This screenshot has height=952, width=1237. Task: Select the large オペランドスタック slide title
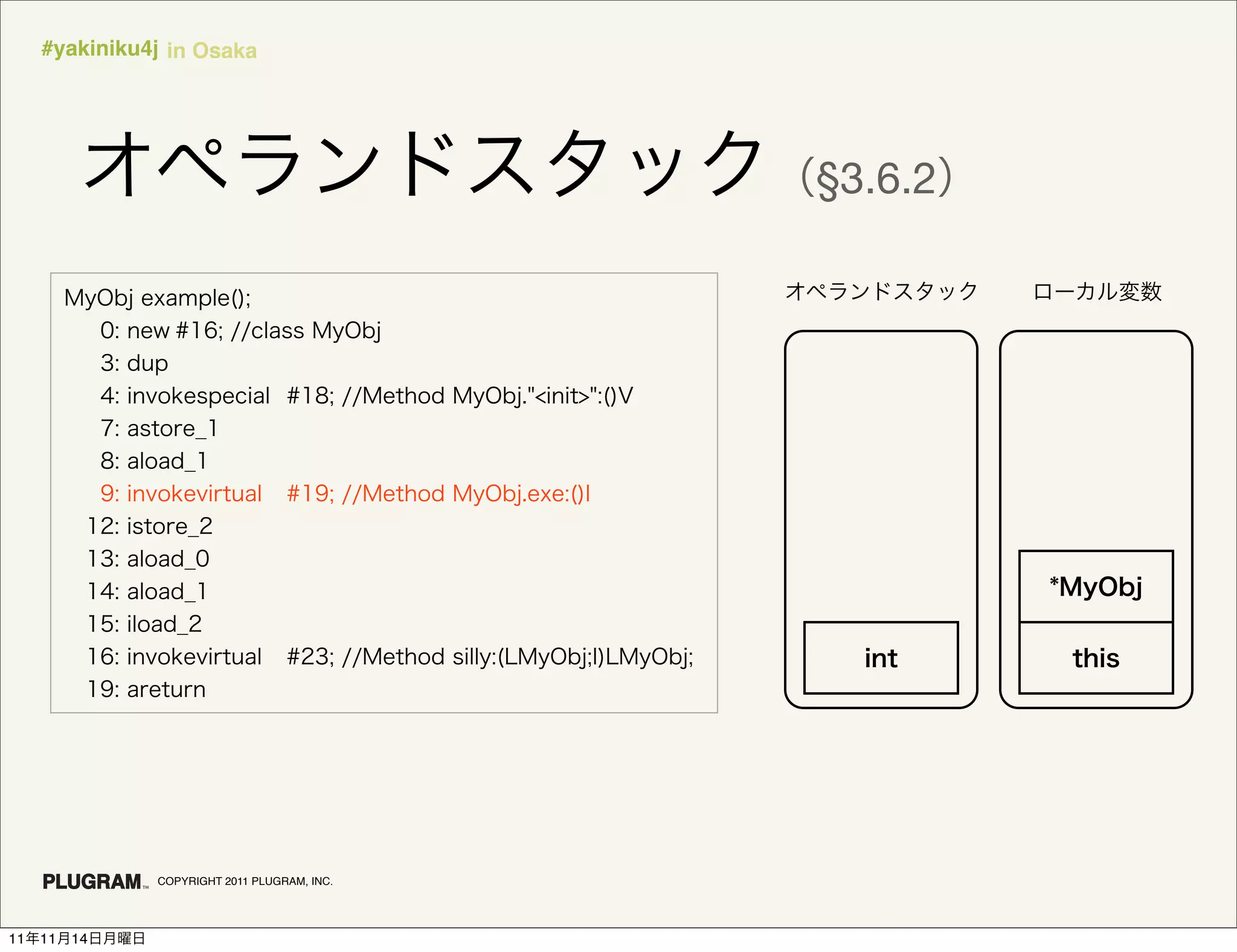click(x=423, y=164)
